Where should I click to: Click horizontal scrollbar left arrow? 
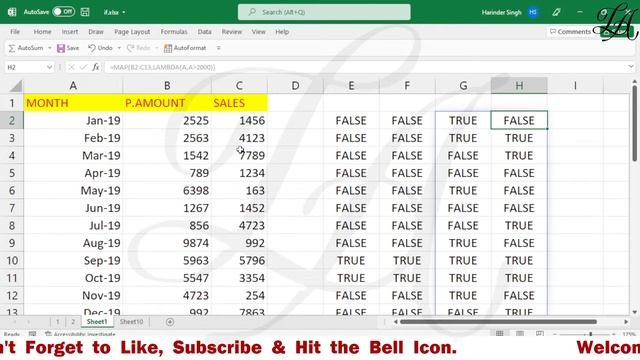coord(395,322)
